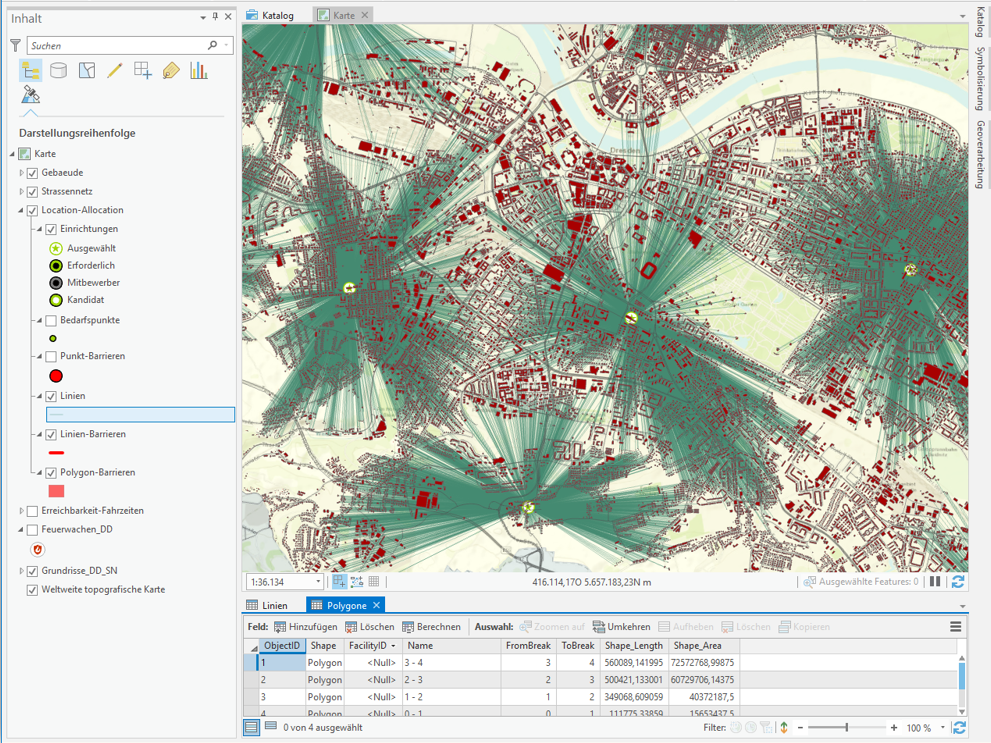Close the Karte view tab
Screen dimensions: 991x743
coord(365,15)
